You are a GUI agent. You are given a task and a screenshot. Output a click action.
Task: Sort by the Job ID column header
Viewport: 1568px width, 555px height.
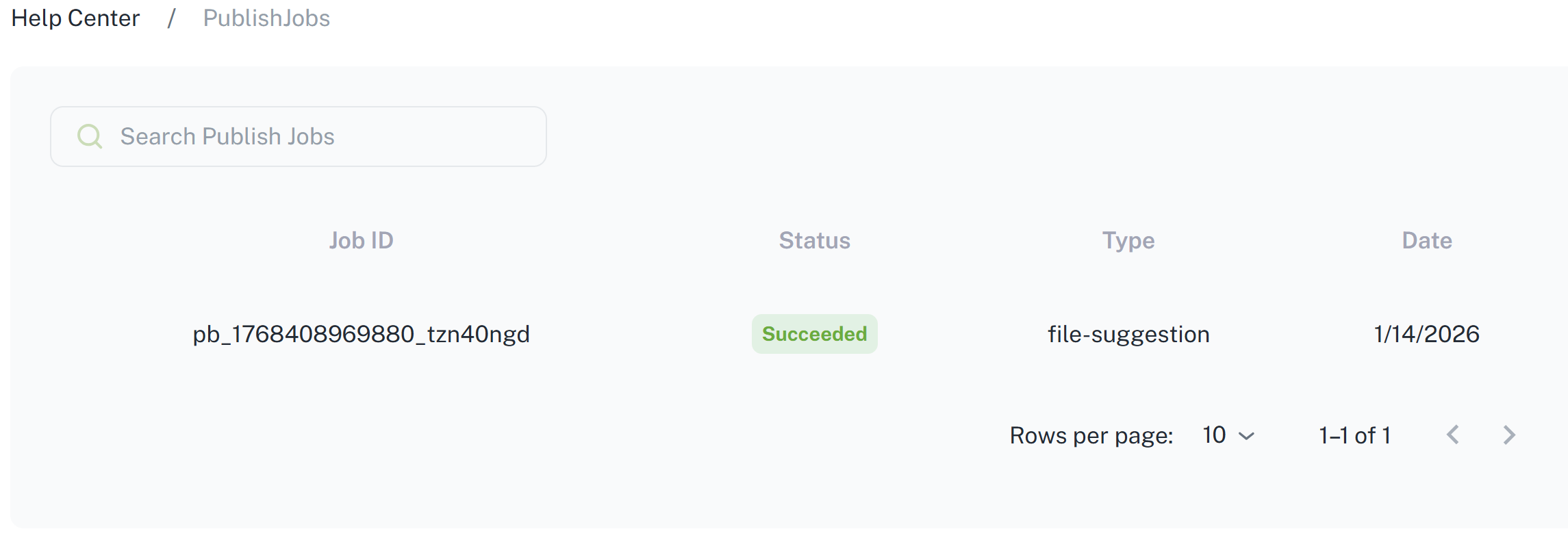[361, 240]
